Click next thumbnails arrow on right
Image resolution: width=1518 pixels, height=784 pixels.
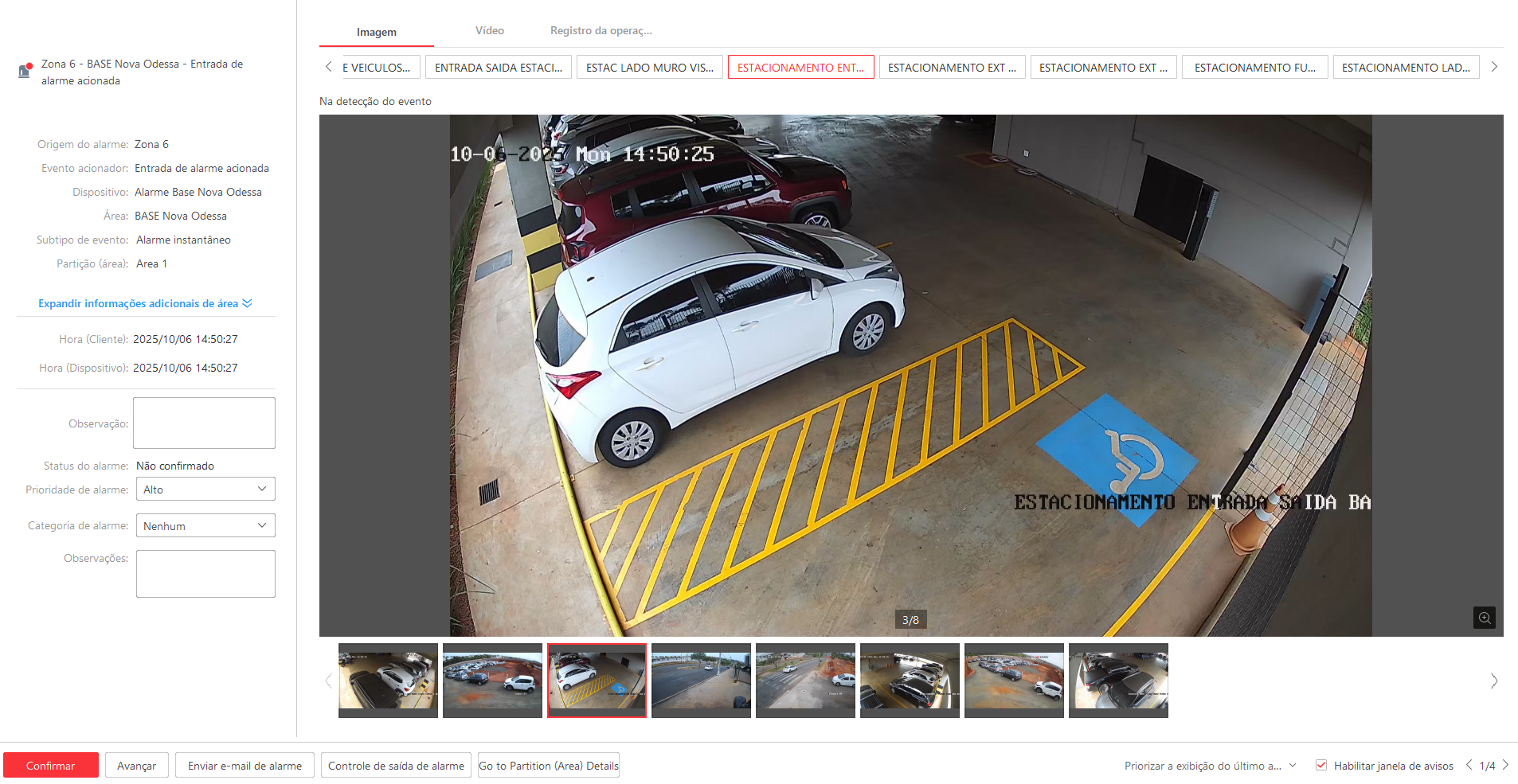tap(1493, 681)
